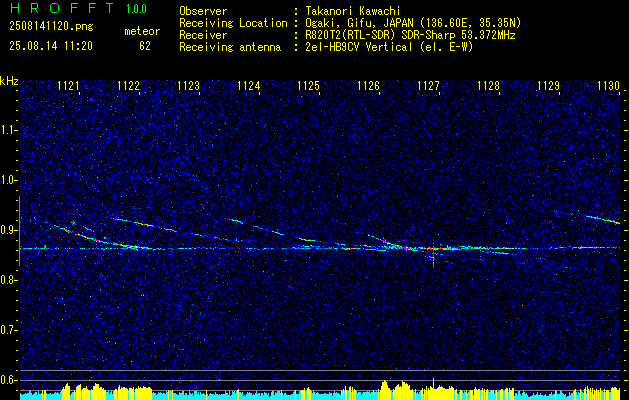This screenshot has height=400, width=629.
Task: Click the Ogaki, Gifu, JAPAN location text
Action: (412, 23)
